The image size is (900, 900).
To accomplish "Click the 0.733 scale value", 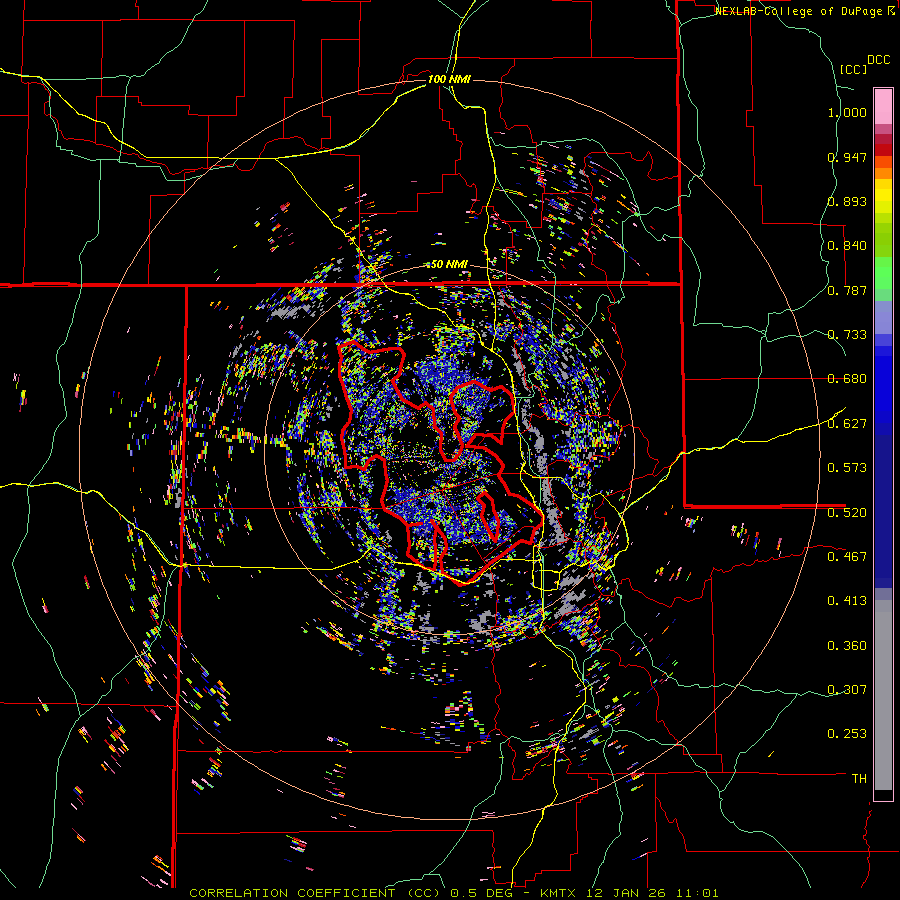I will pyautogui.click(x=847, y=334).
